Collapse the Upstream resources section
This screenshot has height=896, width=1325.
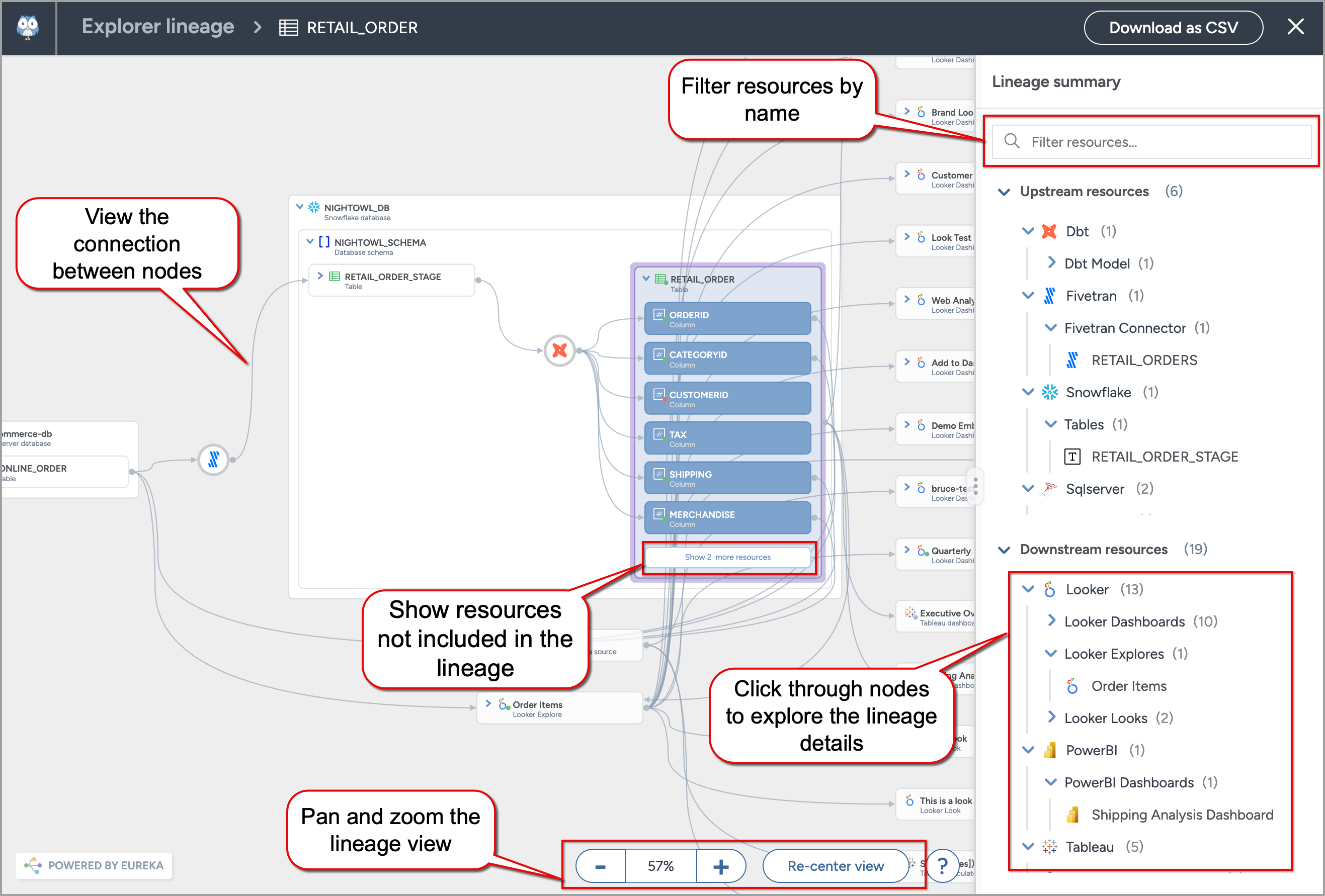[1004, 192]
